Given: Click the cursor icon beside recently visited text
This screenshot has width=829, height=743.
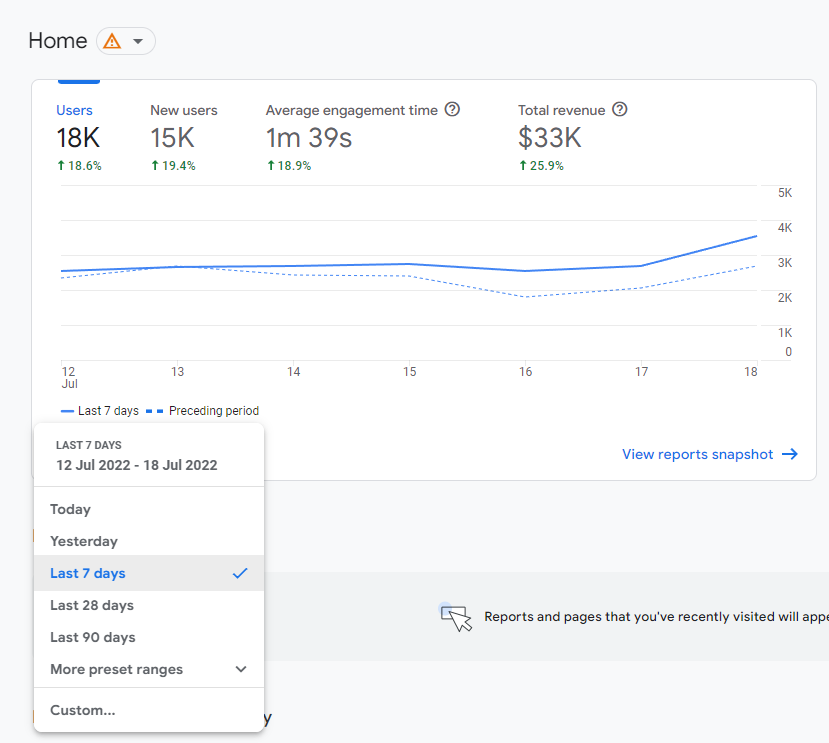Looking at the screenshot, I should pos(456,617).
